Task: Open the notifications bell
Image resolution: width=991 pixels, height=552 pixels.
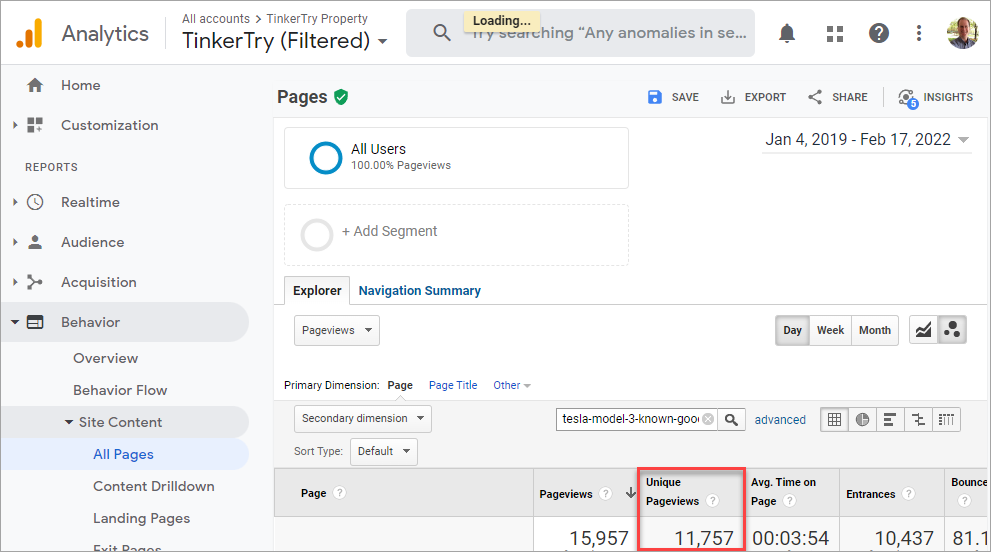Action: [787, 33]
